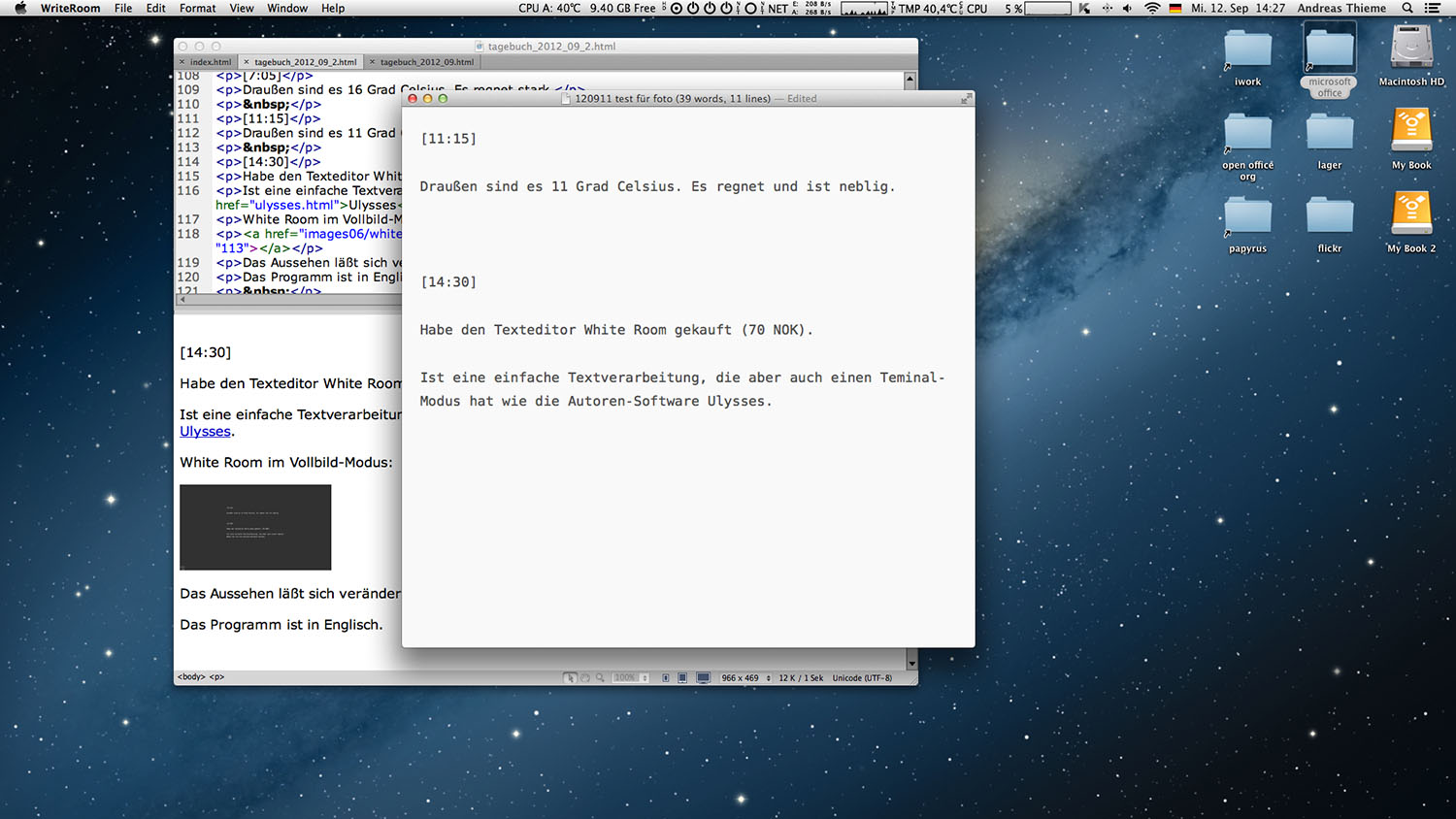Click the desktop monitor size icon in status bar
Screen dimensions: 1456x819
coord(704,677)
